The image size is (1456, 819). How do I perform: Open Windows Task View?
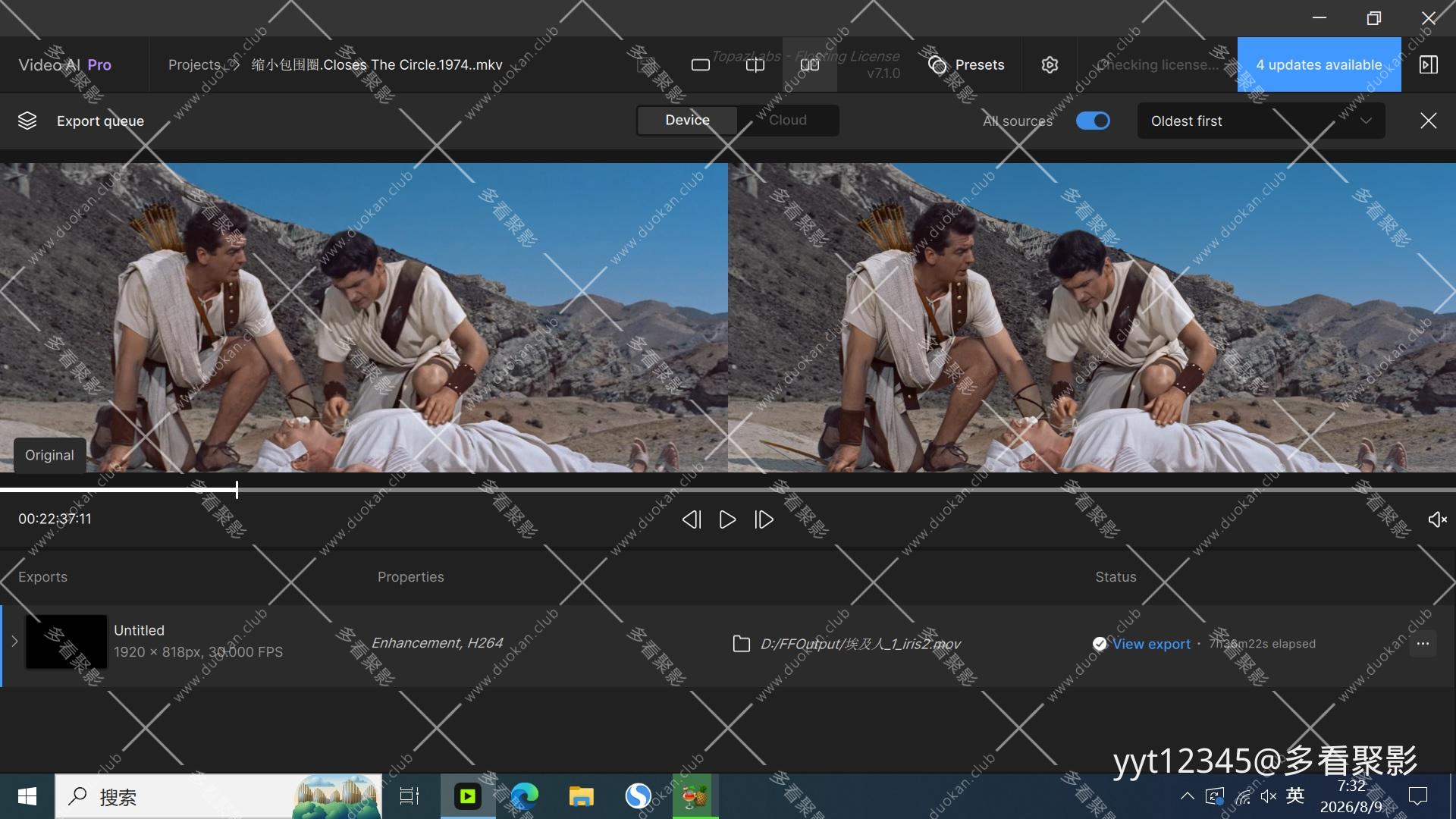pyautogui.click(x=409, y=796)
